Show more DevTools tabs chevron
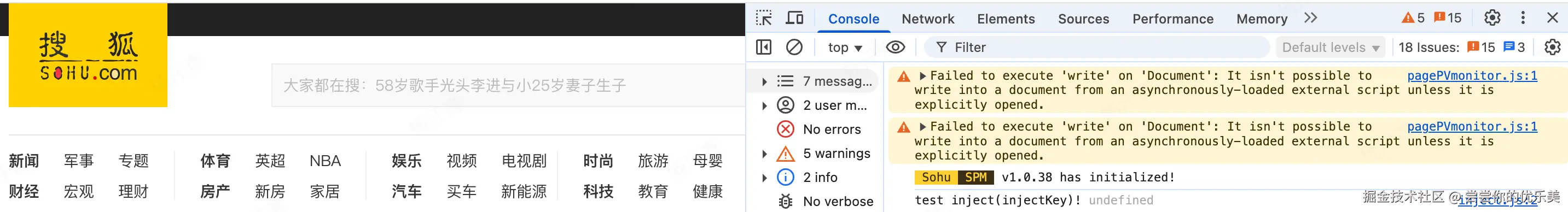This screenshot has width=1568, height=212. click(1310, 18)
